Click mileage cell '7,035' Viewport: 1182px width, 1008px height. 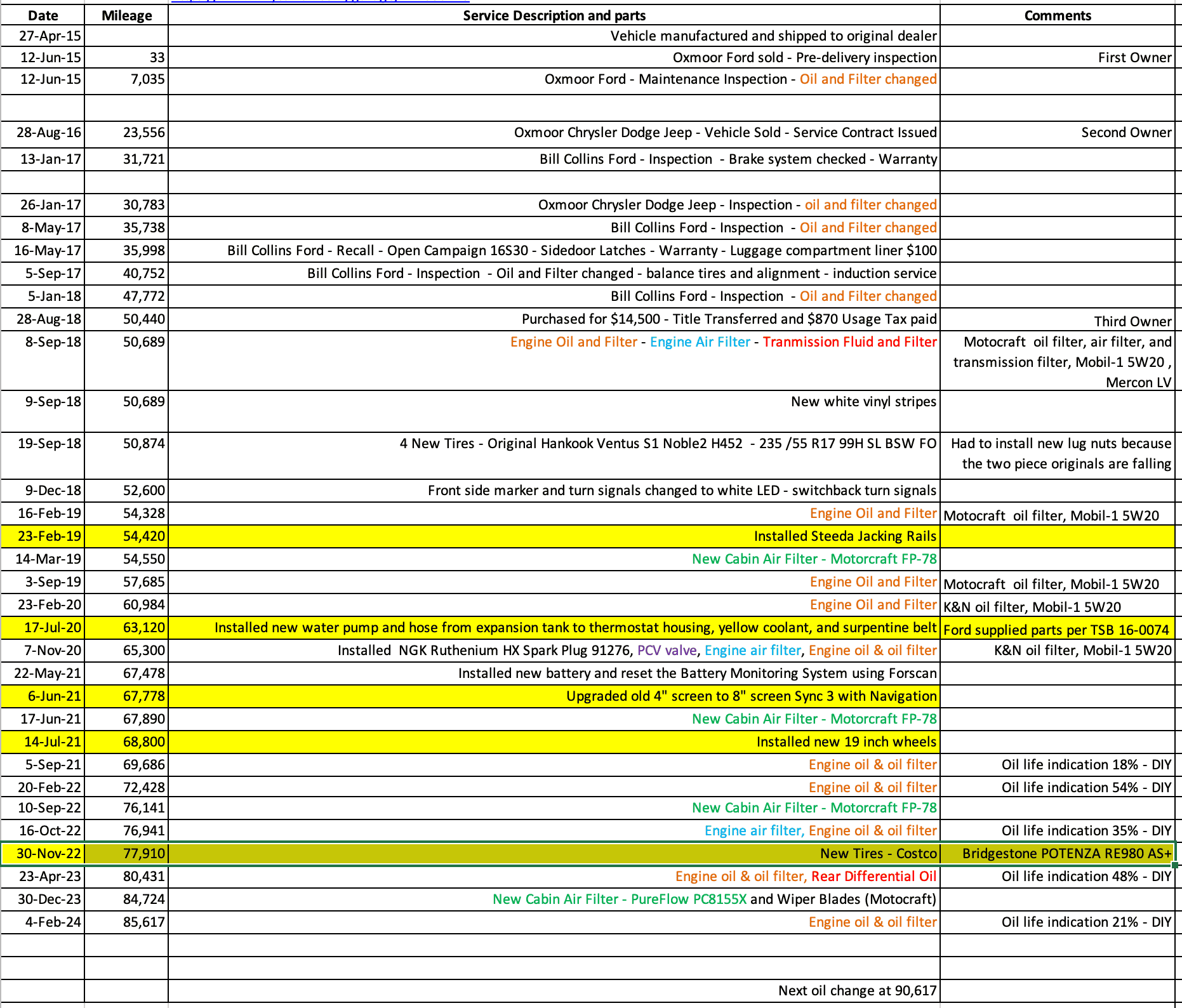click(x=126, y=81)
